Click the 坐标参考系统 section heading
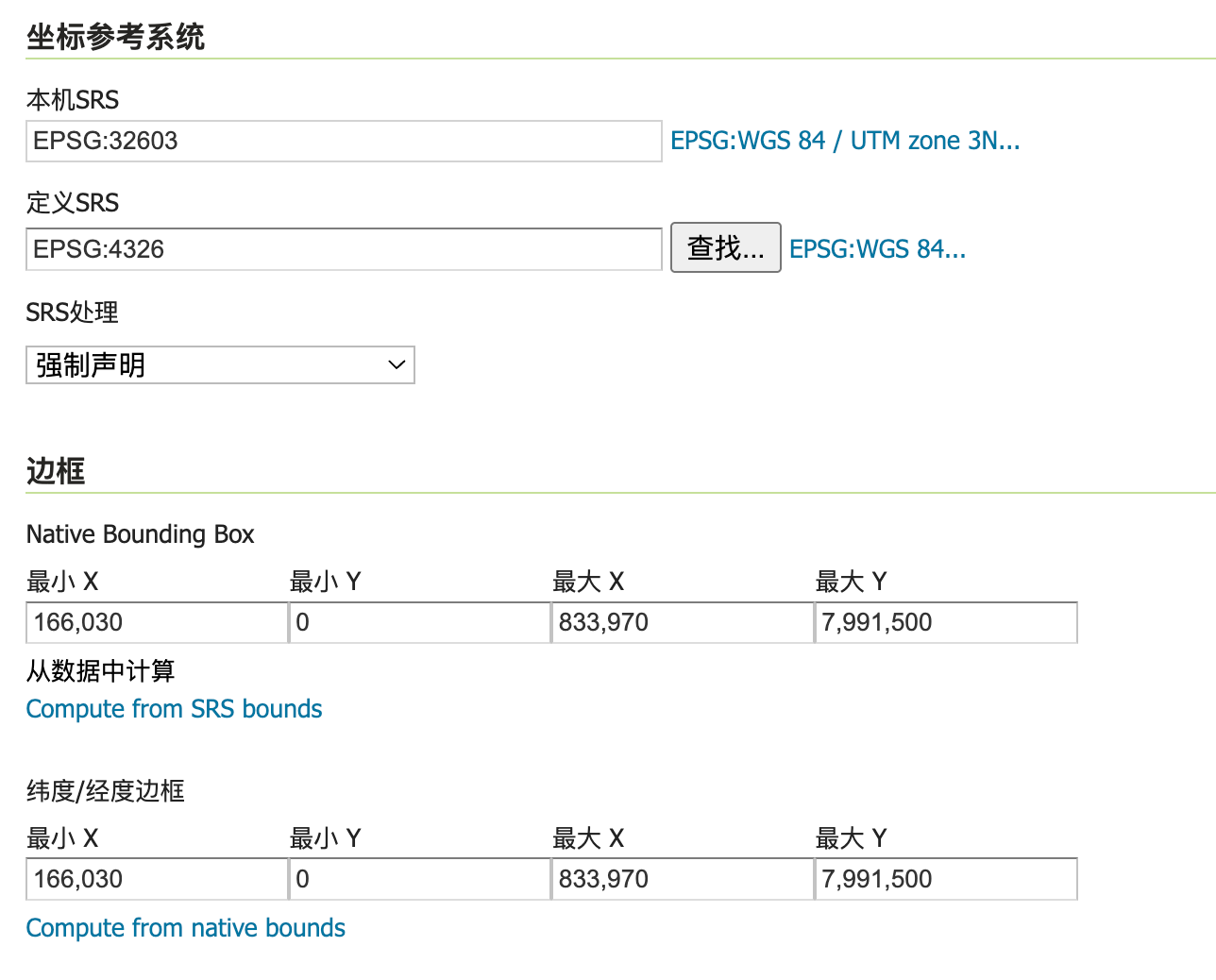 click(x=115, y=37)
